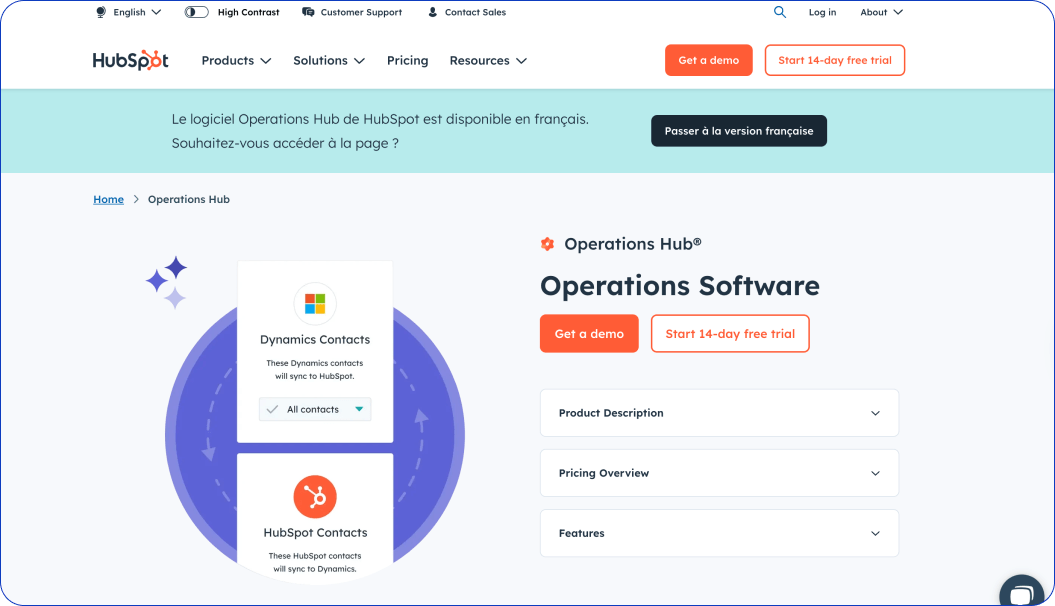Viewport: 1055px width, 606px height.
Task: Open the search magnifier icon
Action: (780, 12)
